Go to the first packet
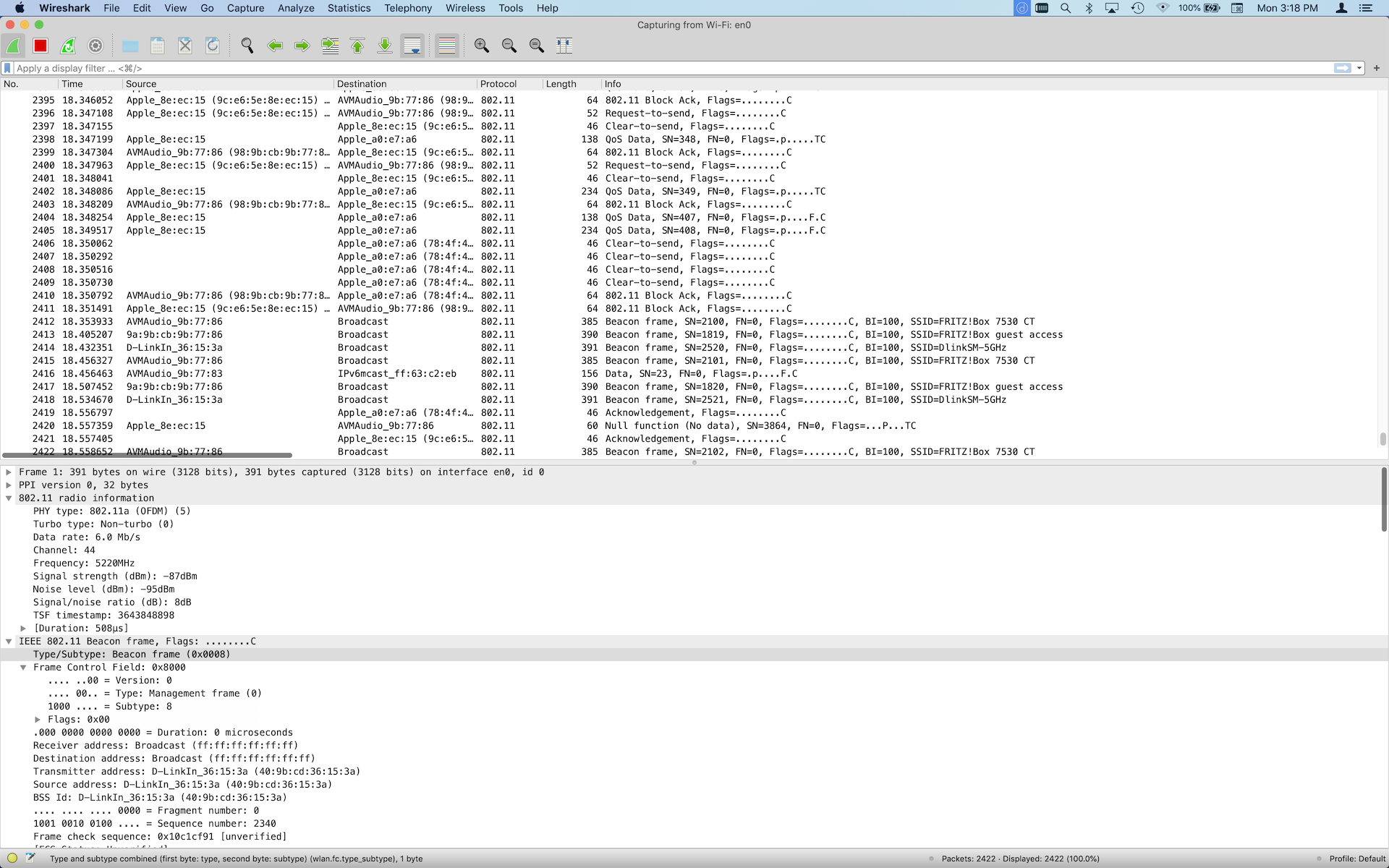The width and height of the screenshot is (1389, 868). (357, 46)
